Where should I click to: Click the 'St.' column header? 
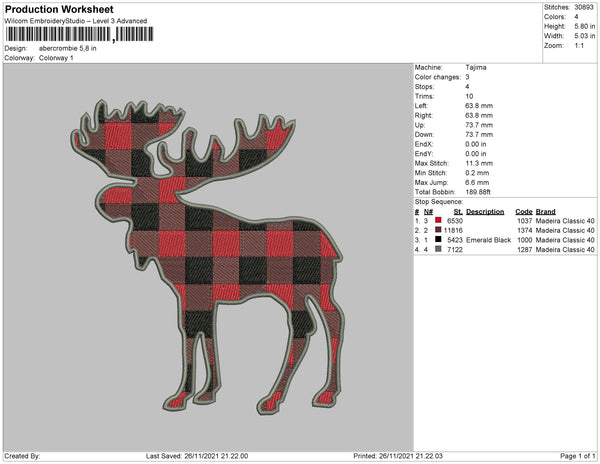coord(458,212)
